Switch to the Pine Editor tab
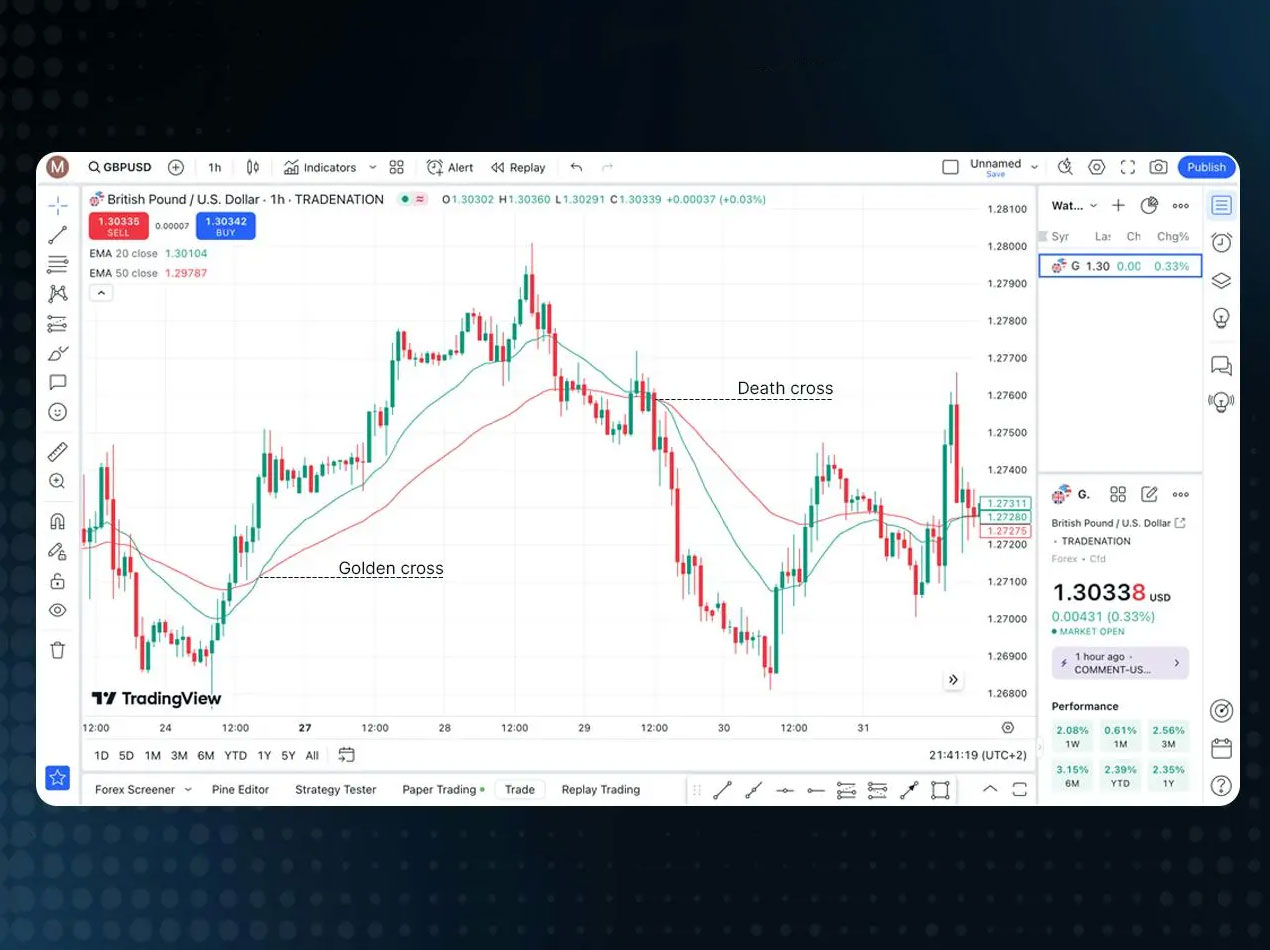 click(240, 789)
